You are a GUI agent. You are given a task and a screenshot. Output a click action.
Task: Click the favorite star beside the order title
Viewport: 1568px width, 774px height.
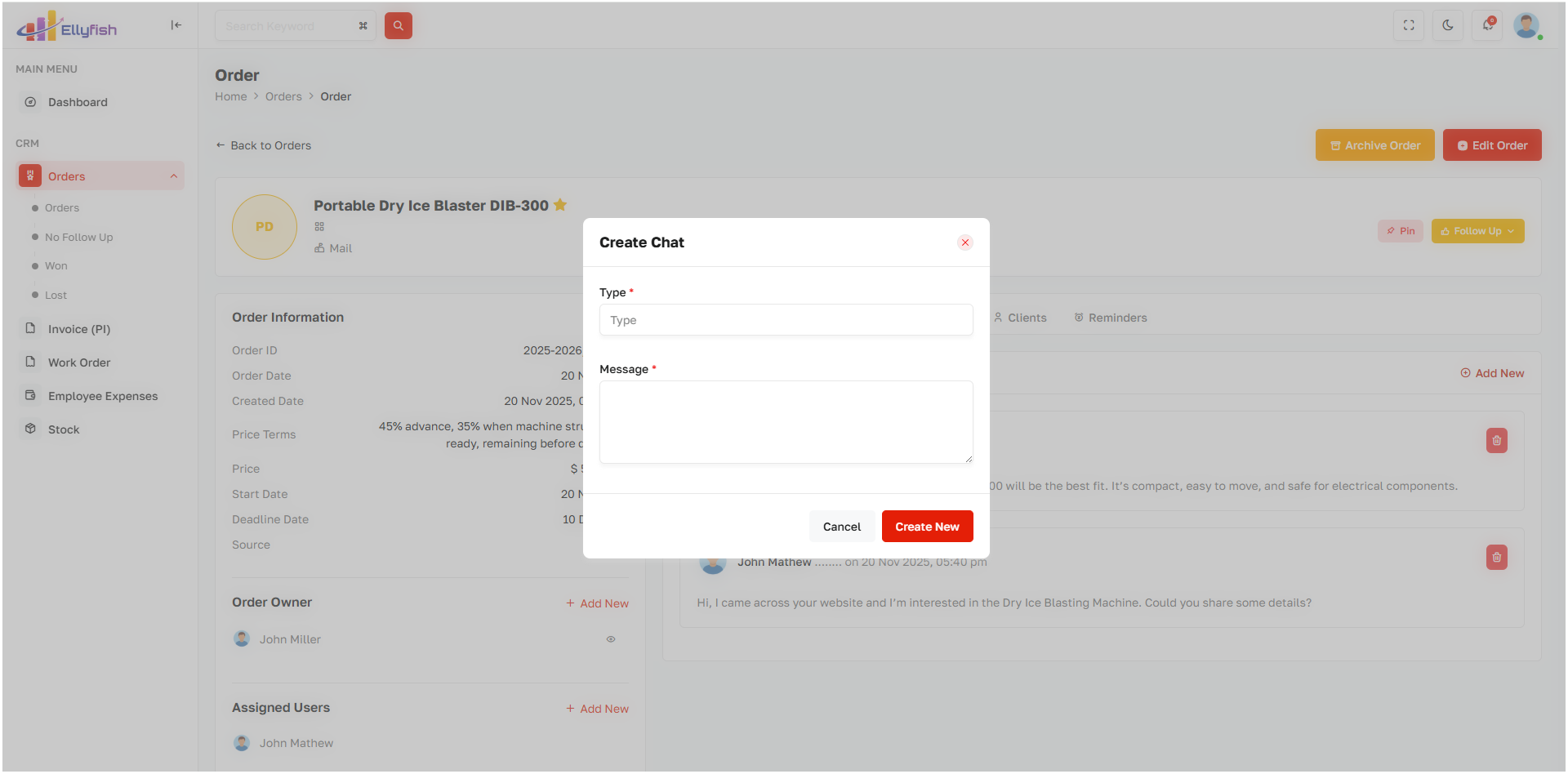pos(560,205)
